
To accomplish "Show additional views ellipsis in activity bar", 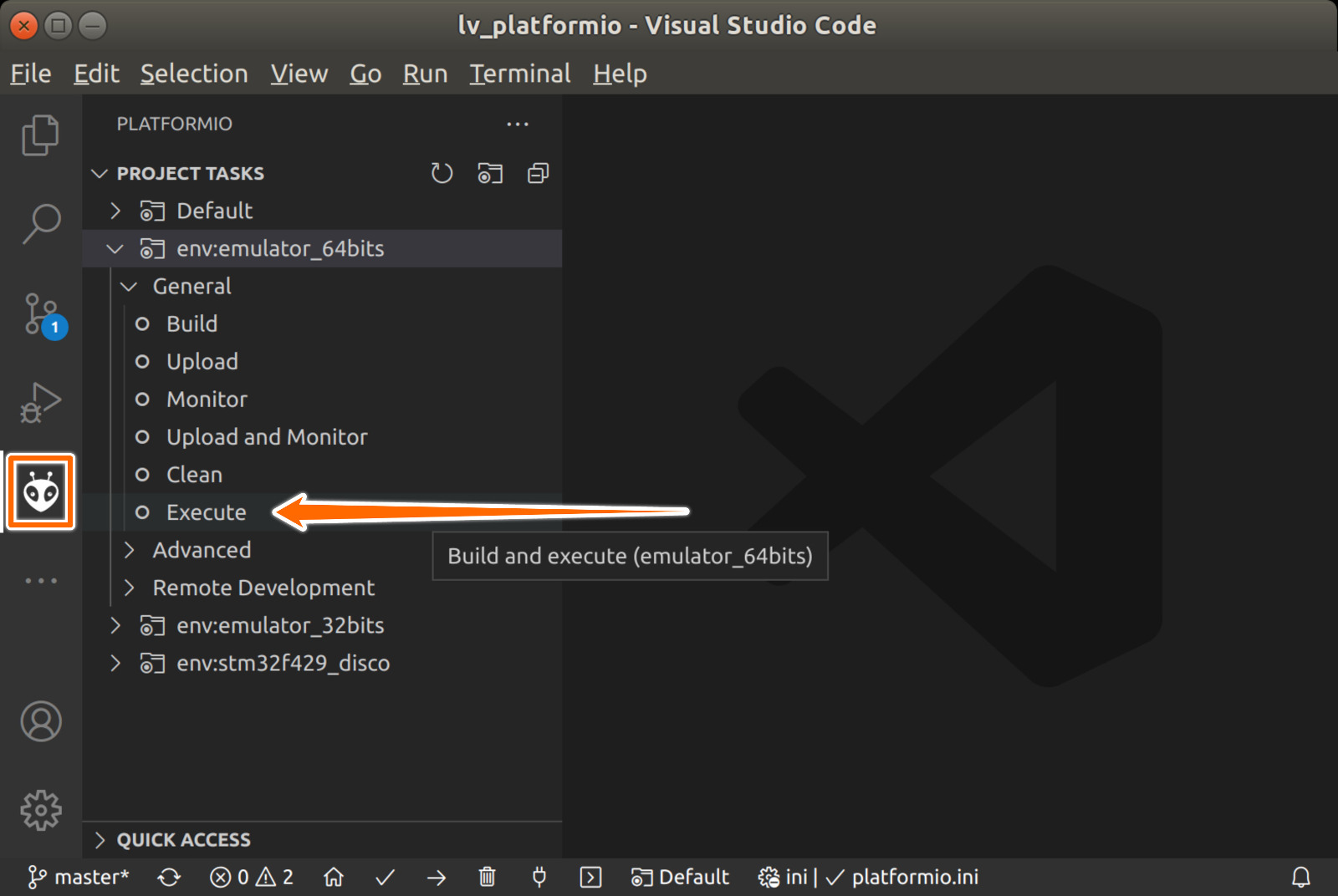I will 40,580.
